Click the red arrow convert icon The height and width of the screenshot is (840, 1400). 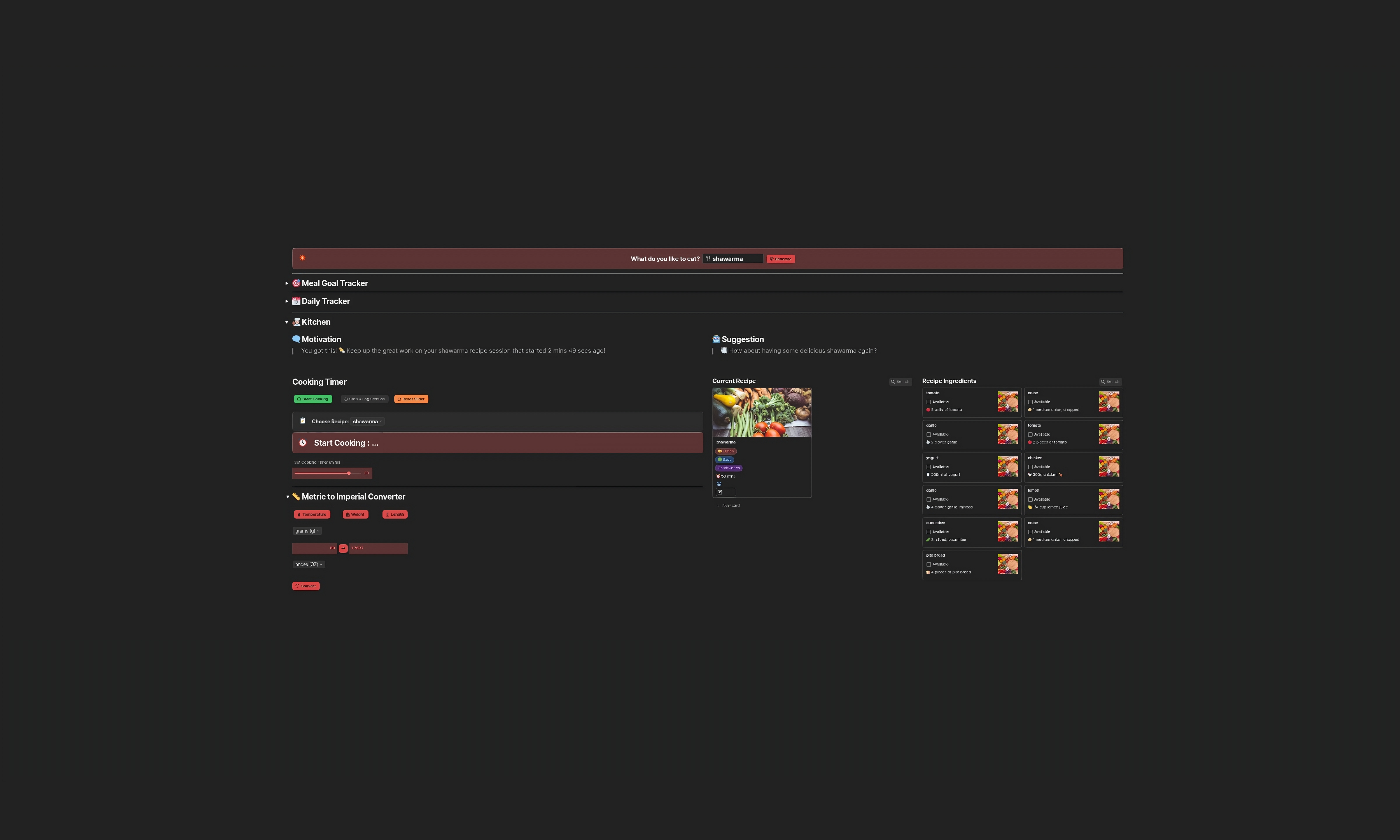click(343, 548)
